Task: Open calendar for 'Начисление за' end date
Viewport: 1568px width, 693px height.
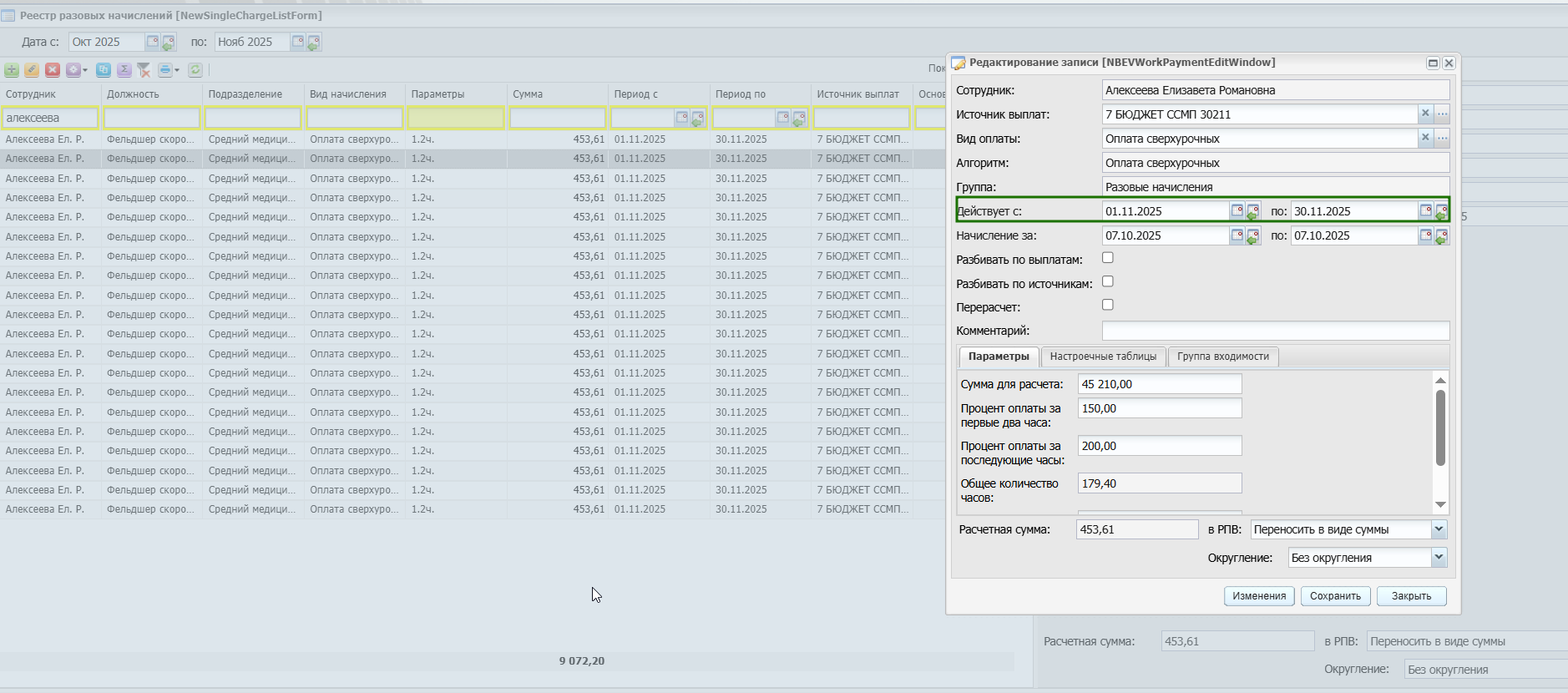Action: 1426,235
